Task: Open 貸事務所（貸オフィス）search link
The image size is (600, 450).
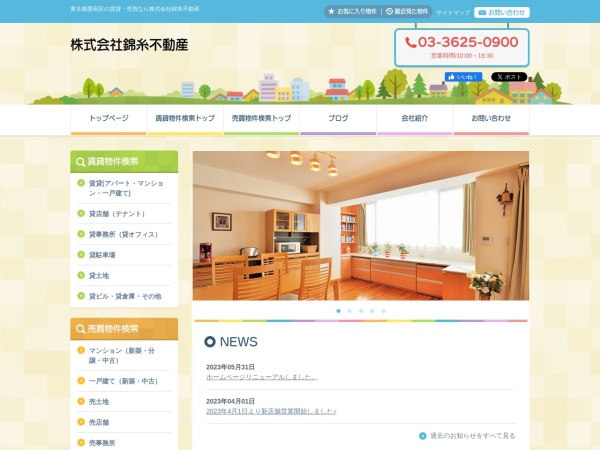Action: (123, 234)
